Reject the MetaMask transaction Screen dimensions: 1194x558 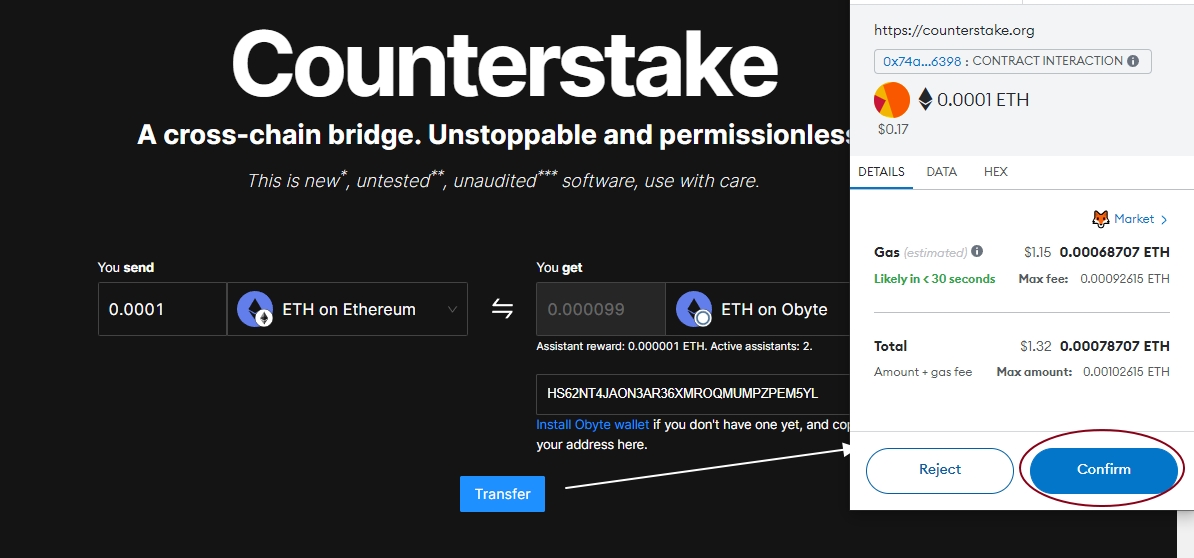939,470
